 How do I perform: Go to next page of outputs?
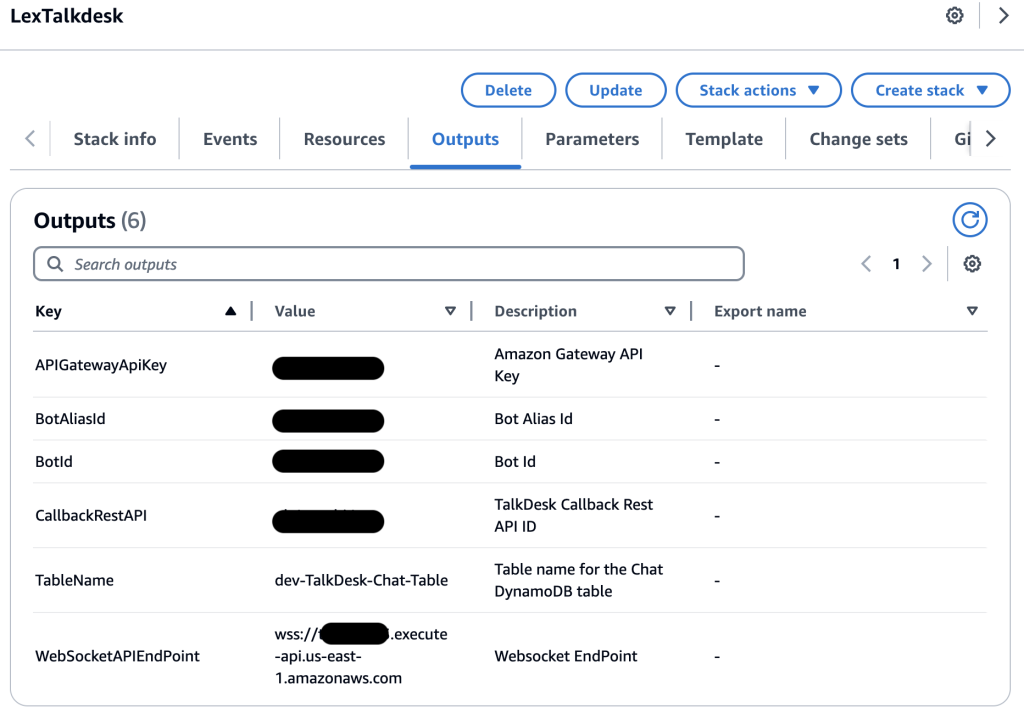click(927, 264)
